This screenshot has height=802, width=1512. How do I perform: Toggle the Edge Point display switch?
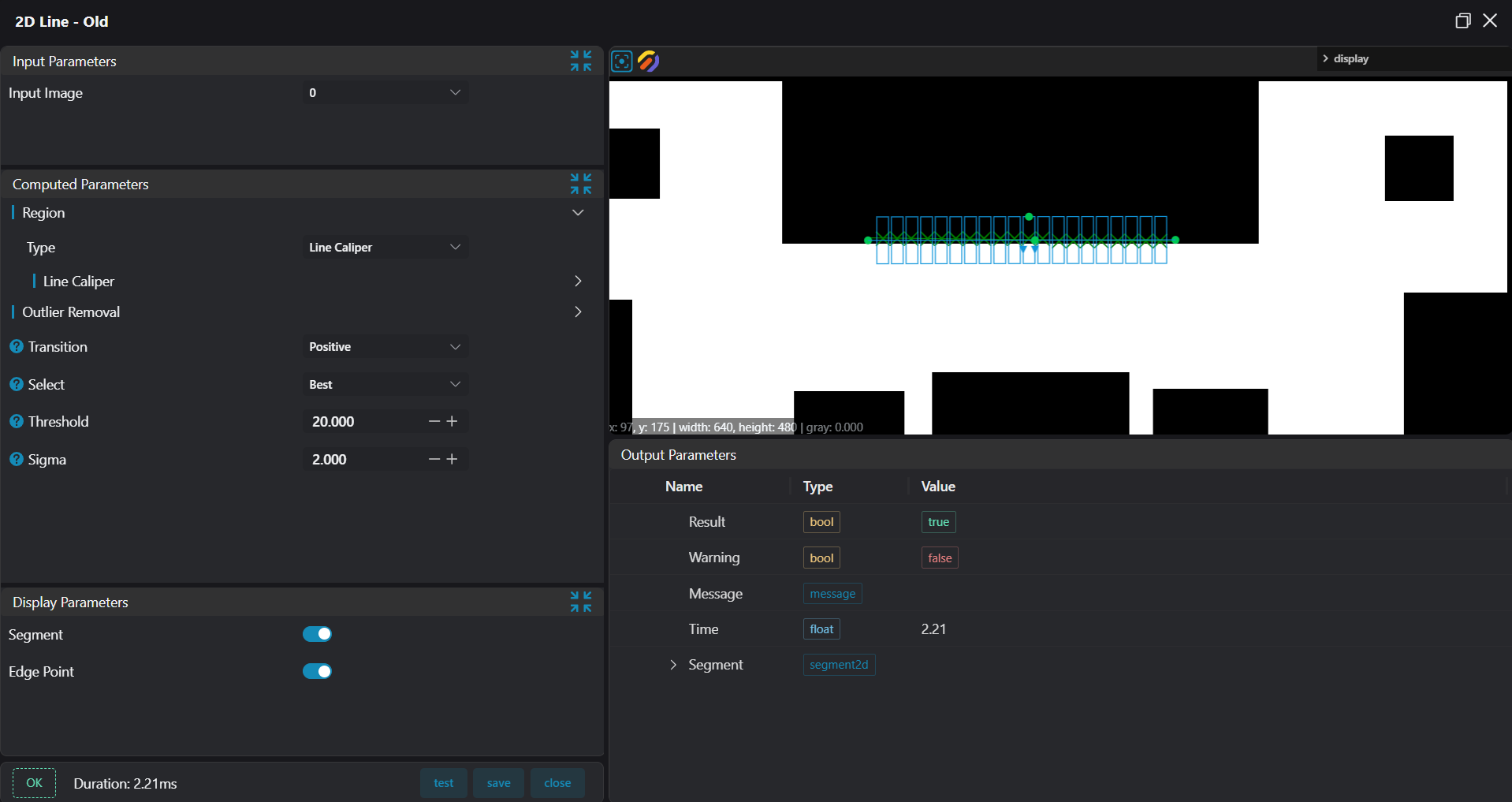point(317,671)
